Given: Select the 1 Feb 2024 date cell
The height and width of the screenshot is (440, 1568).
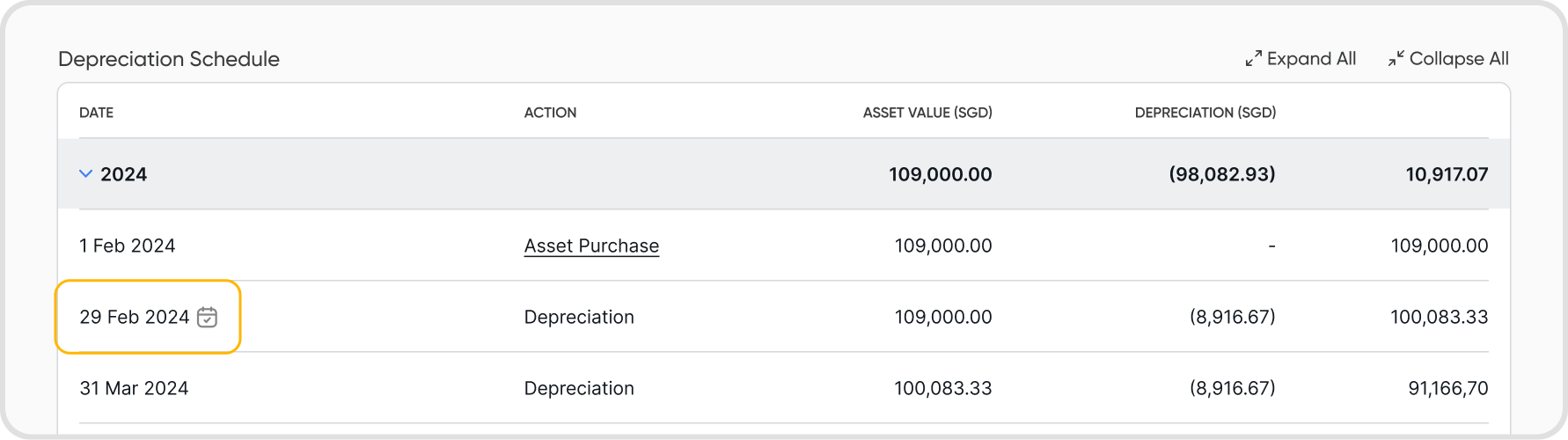Looking at the screenshot, I should click(x=128, y=246).
